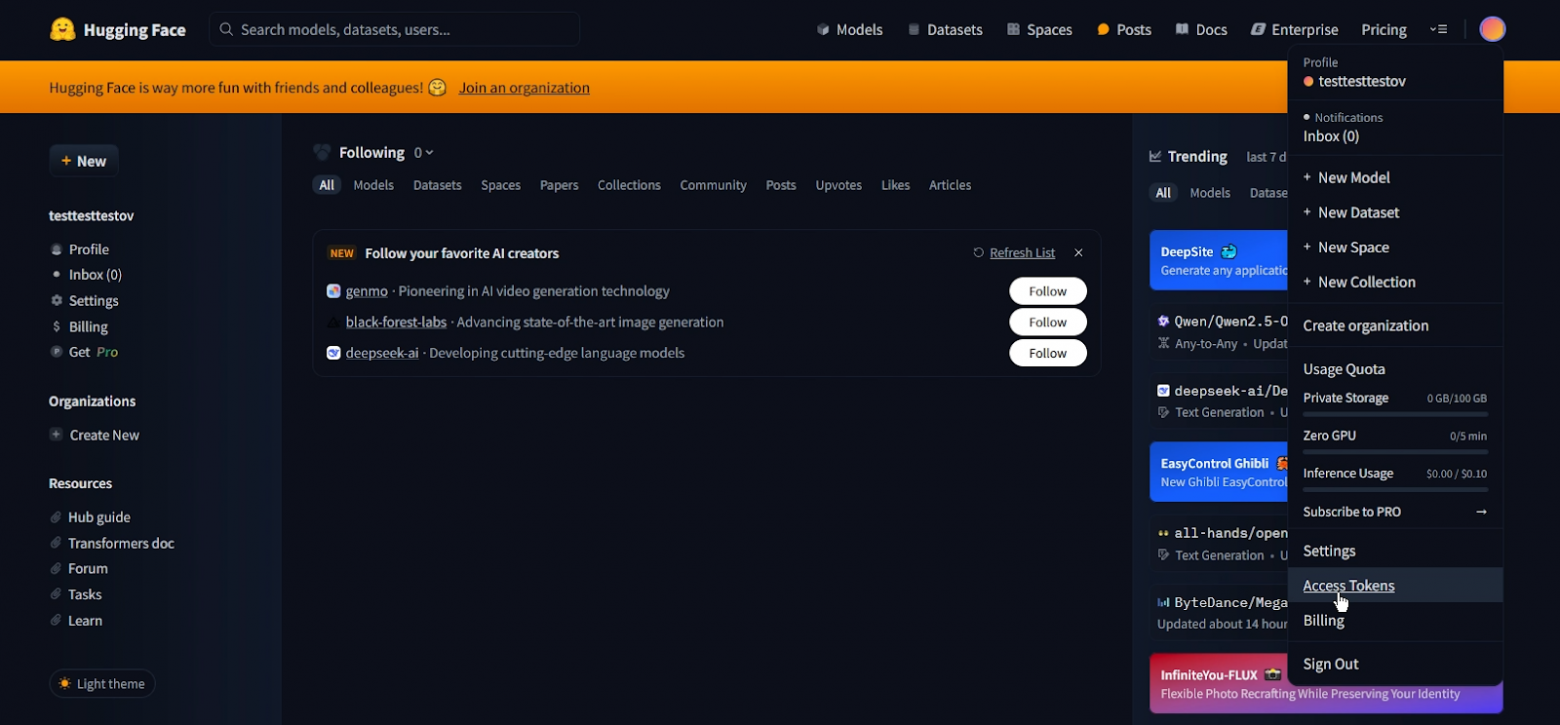Click the Subscribe to PRO arrow

[1481, 512]
